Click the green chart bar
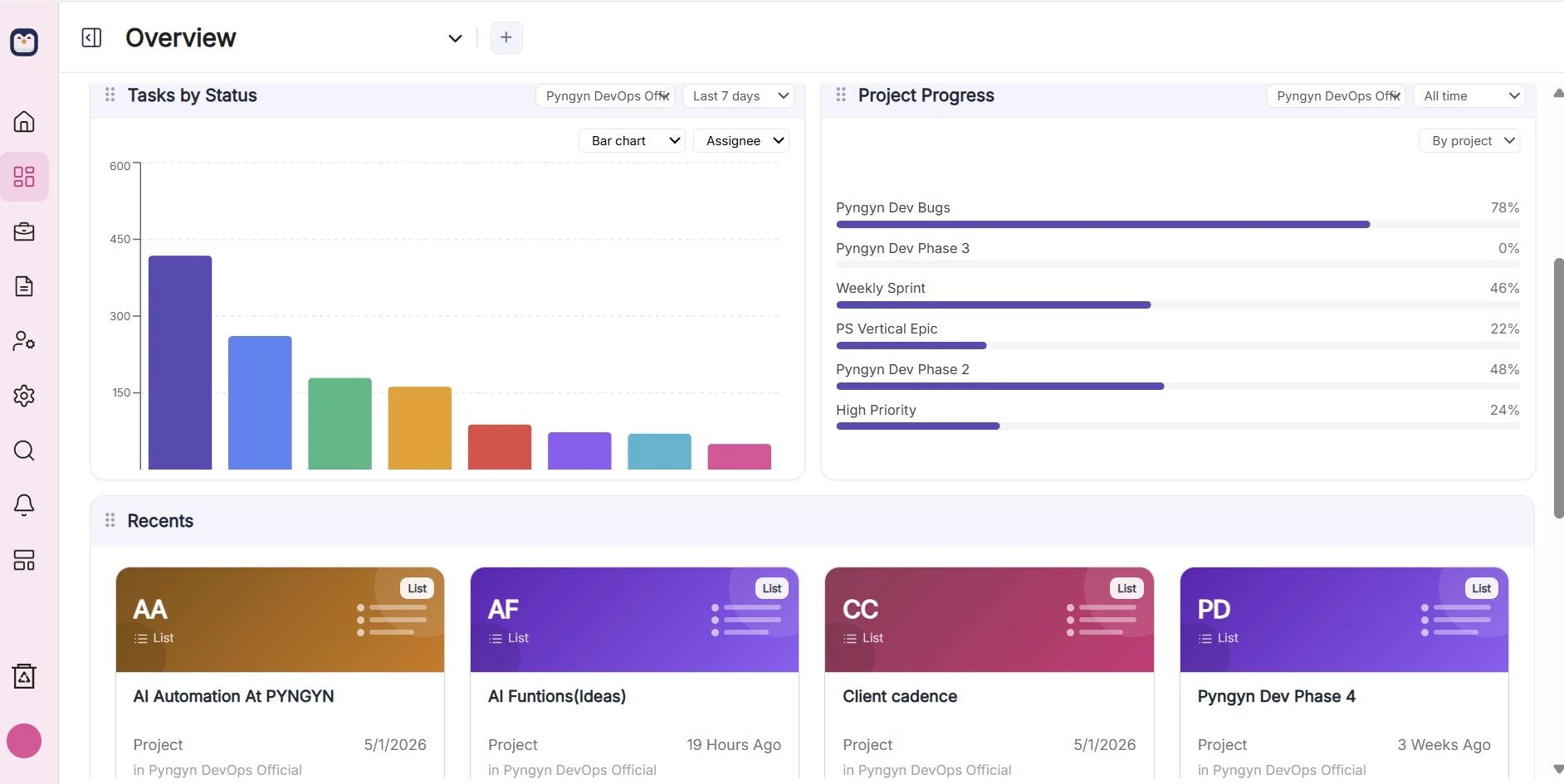This screenshot has width=1564, height=784. click(x=340, y=424)
